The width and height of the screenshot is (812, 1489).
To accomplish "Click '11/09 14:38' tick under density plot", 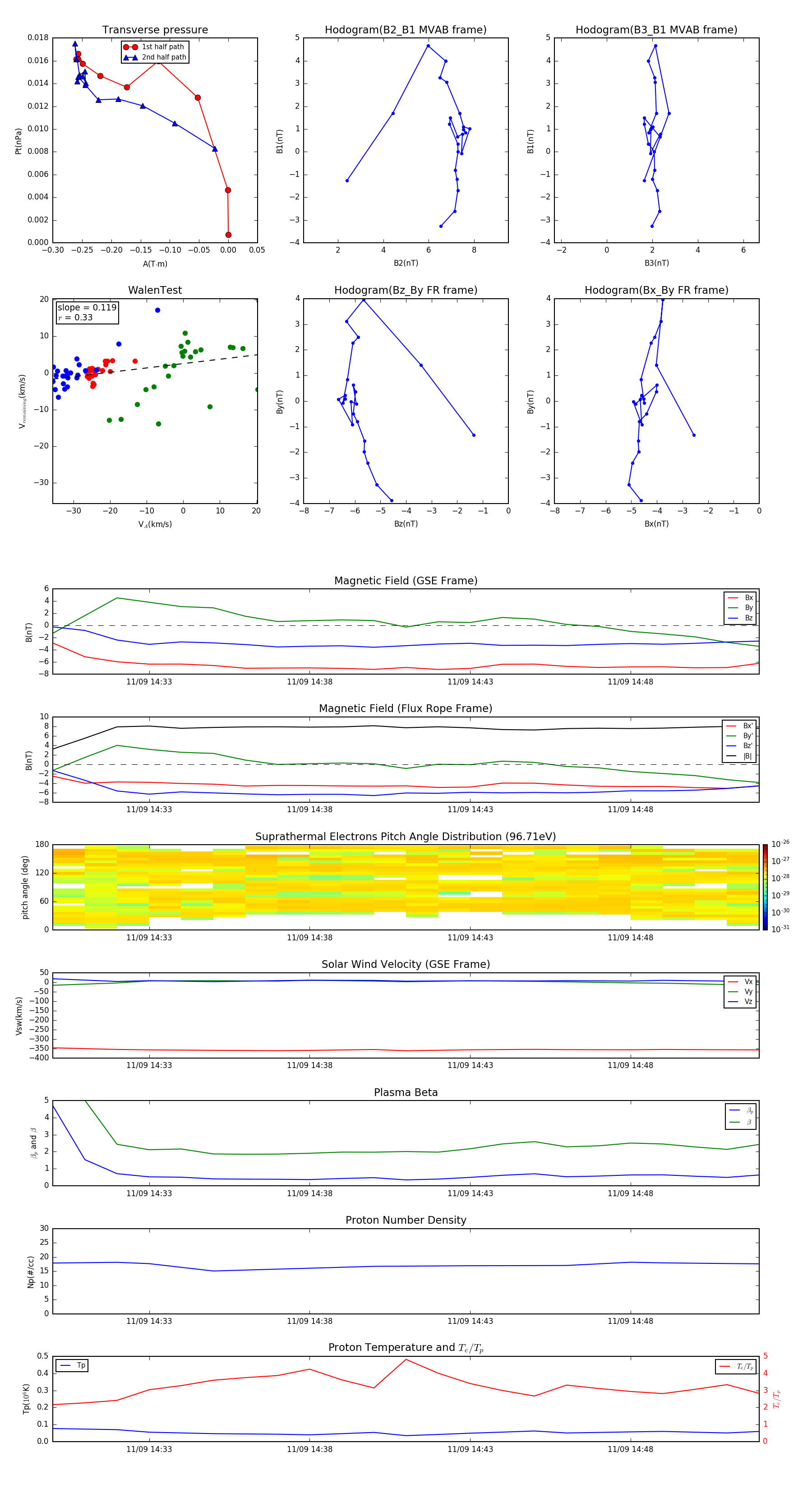I will (310, 1321).
